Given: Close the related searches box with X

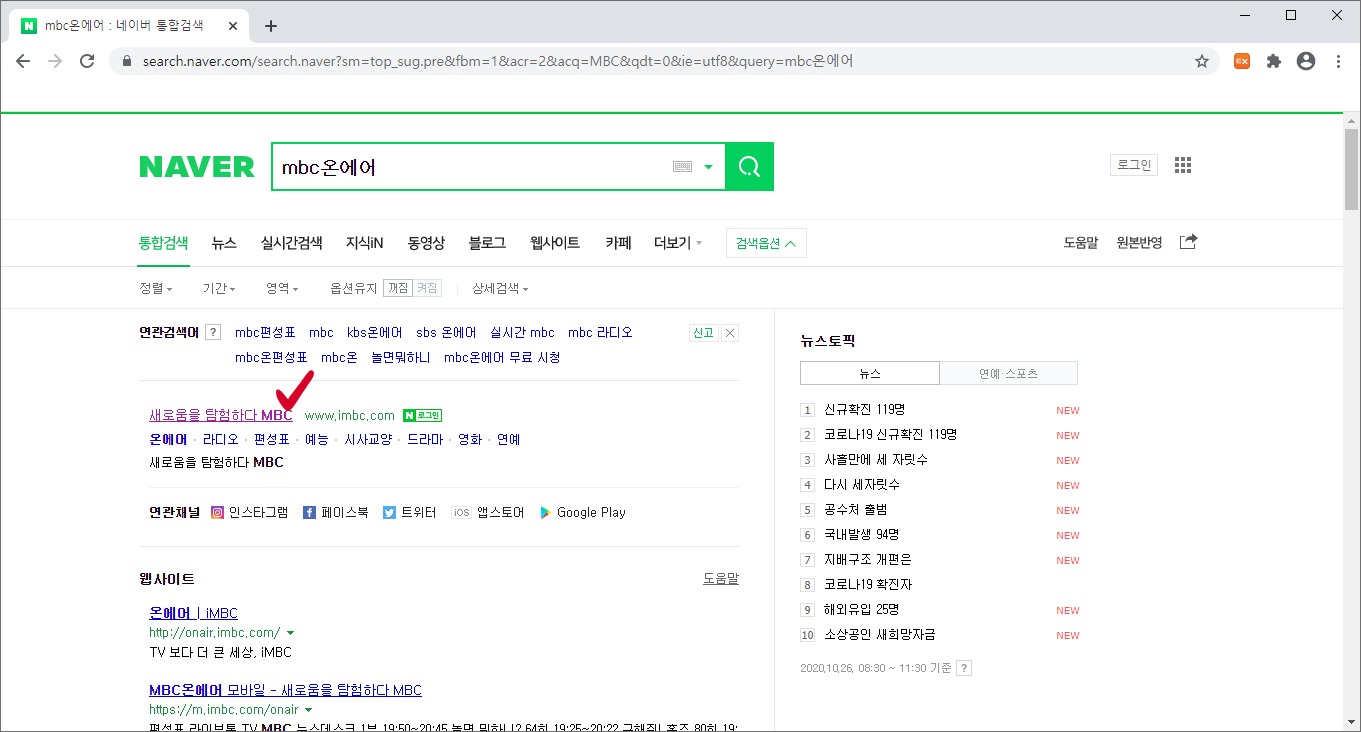Looking at the screenshot, I should 730,333.
